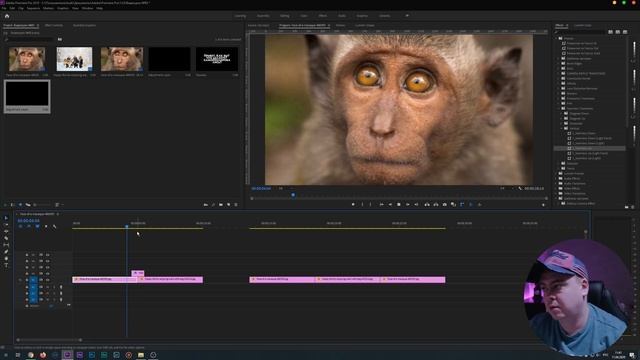
Task: Click the Program monitor current timecode
Action: pos(261,189)
